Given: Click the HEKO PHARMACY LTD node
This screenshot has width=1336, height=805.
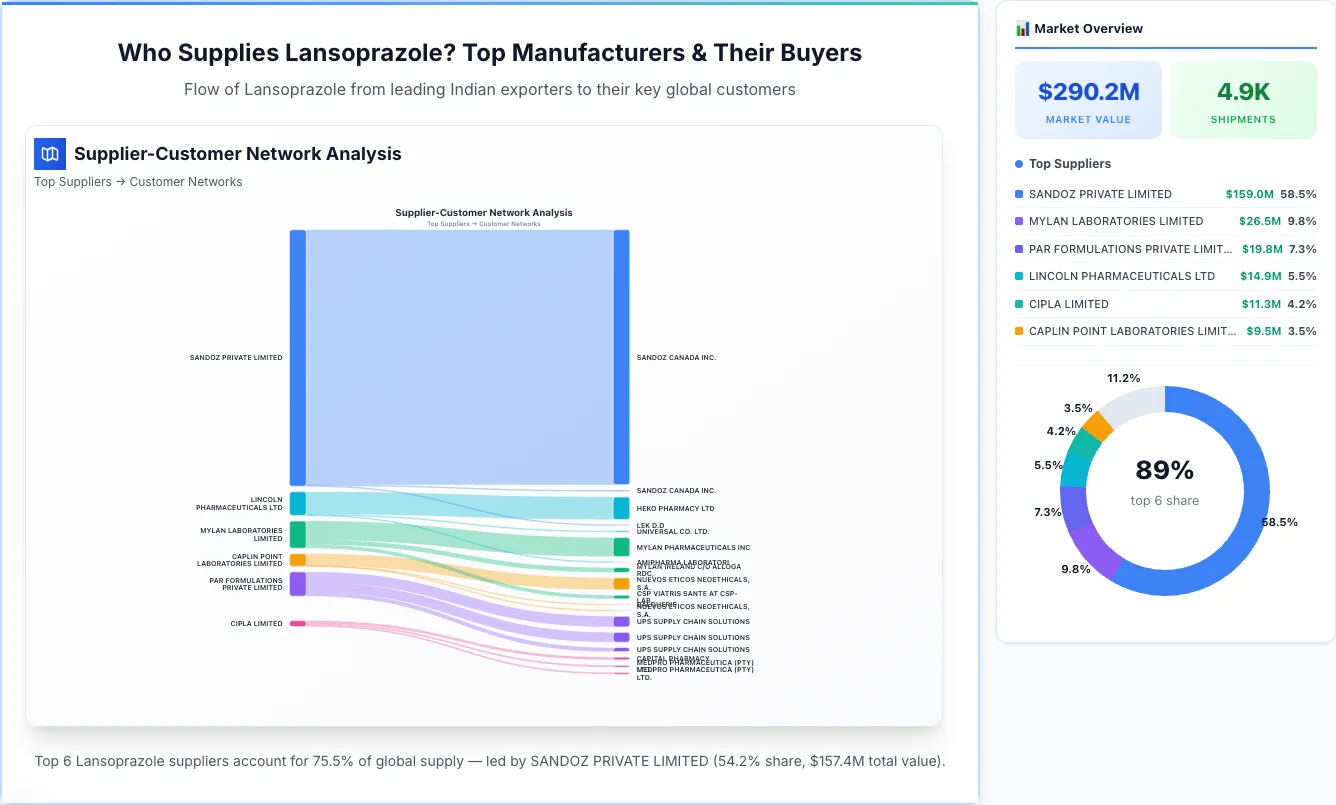Looking at the screenshot, I should [x=621, y=508].
